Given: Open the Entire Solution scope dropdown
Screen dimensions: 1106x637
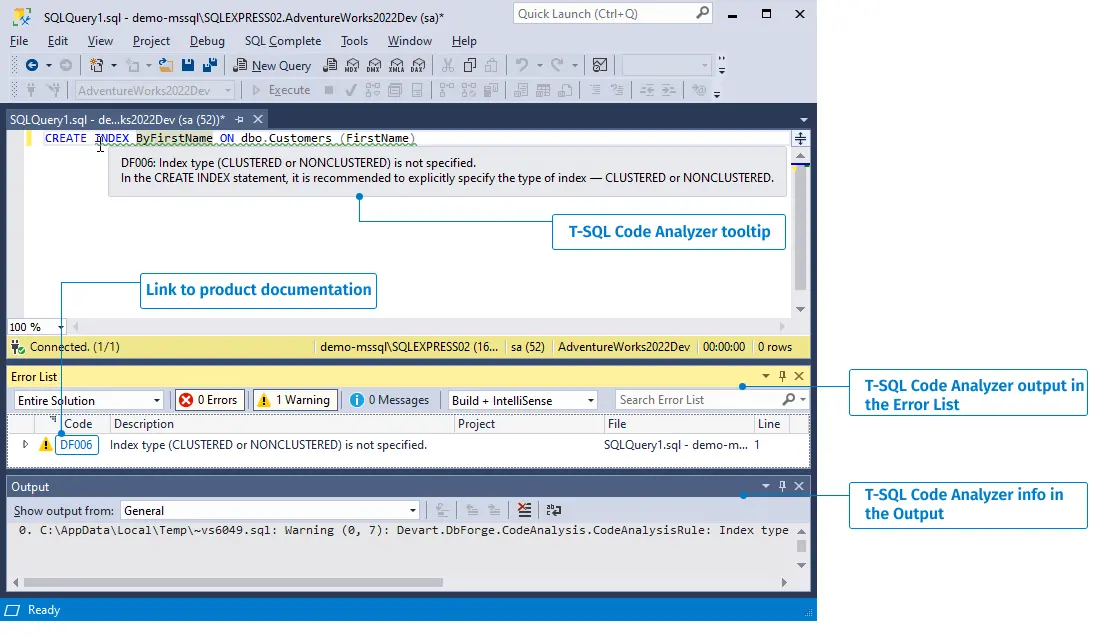Looking at the screenshot, I should coord(88,400).
